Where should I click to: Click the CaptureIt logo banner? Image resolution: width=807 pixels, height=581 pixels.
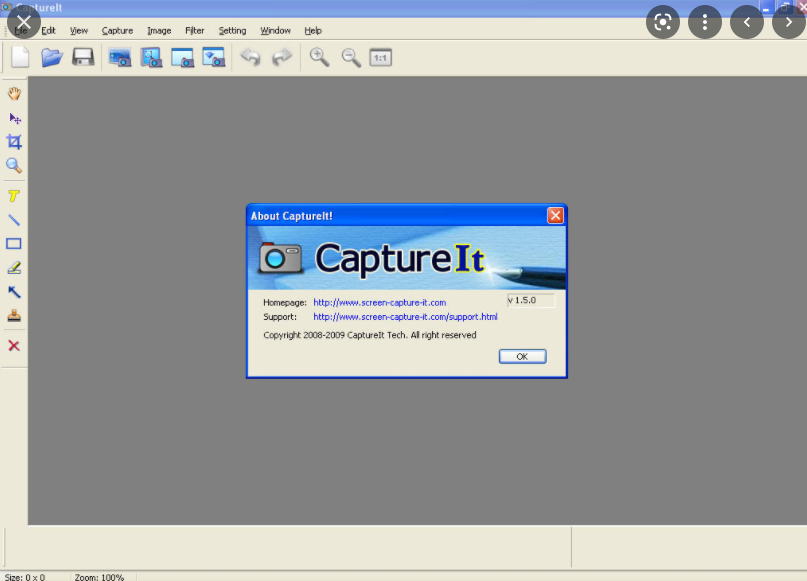[x=407, y=258]
